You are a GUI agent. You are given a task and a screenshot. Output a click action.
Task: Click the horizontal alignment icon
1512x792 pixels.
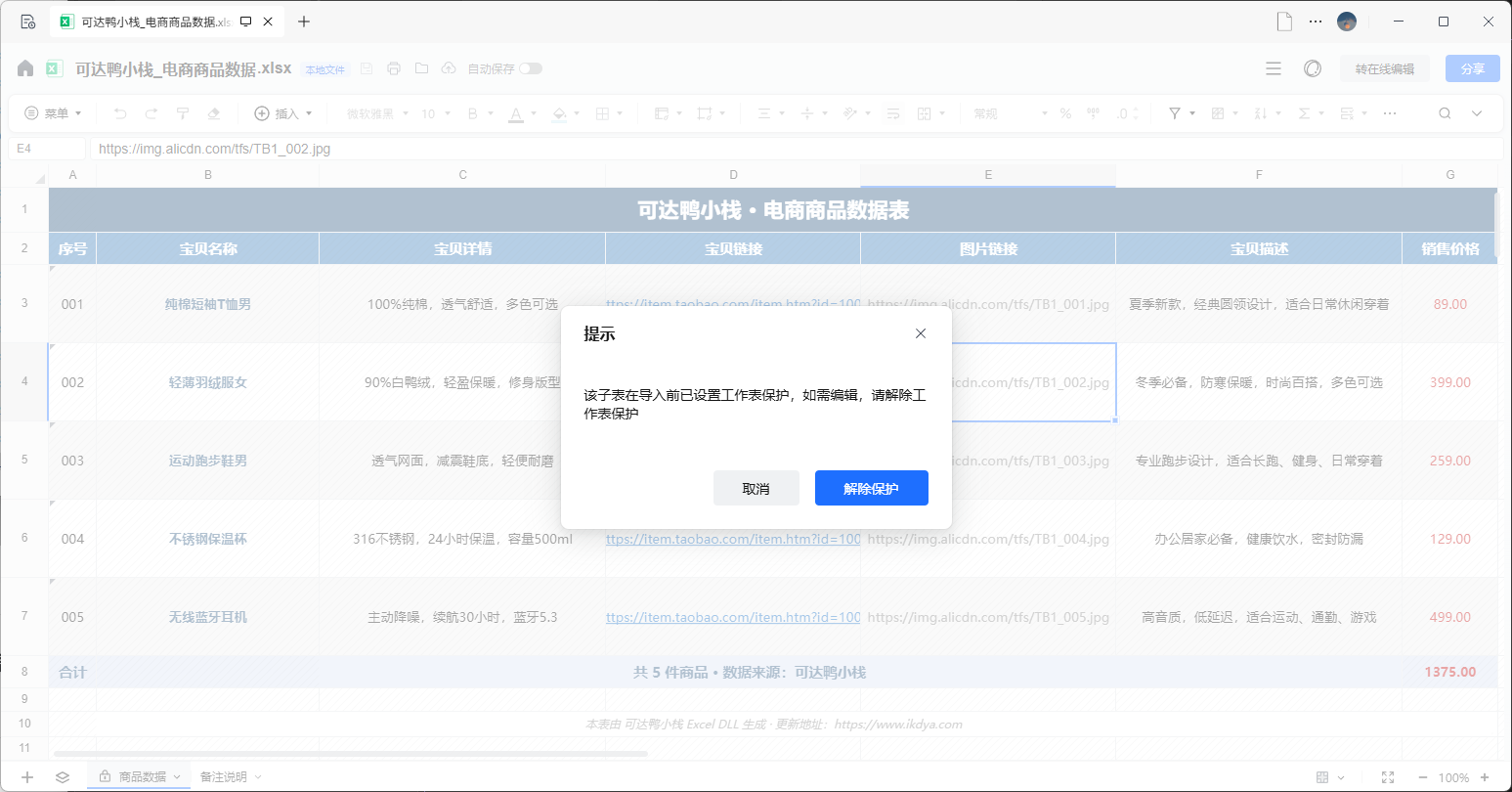(x=764, y=113)
